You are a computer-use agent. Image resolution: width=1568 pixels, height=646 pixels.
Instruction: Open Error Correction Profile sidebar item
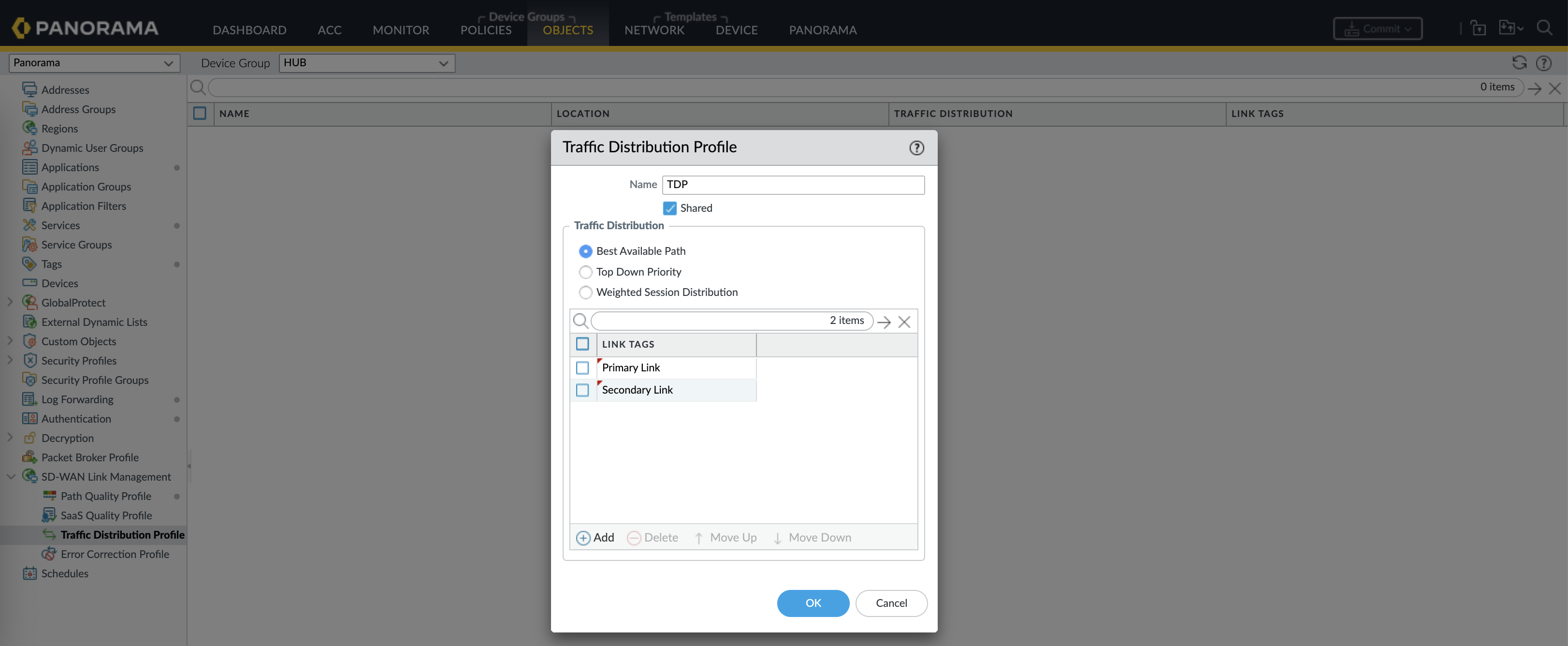click(115, 554)
